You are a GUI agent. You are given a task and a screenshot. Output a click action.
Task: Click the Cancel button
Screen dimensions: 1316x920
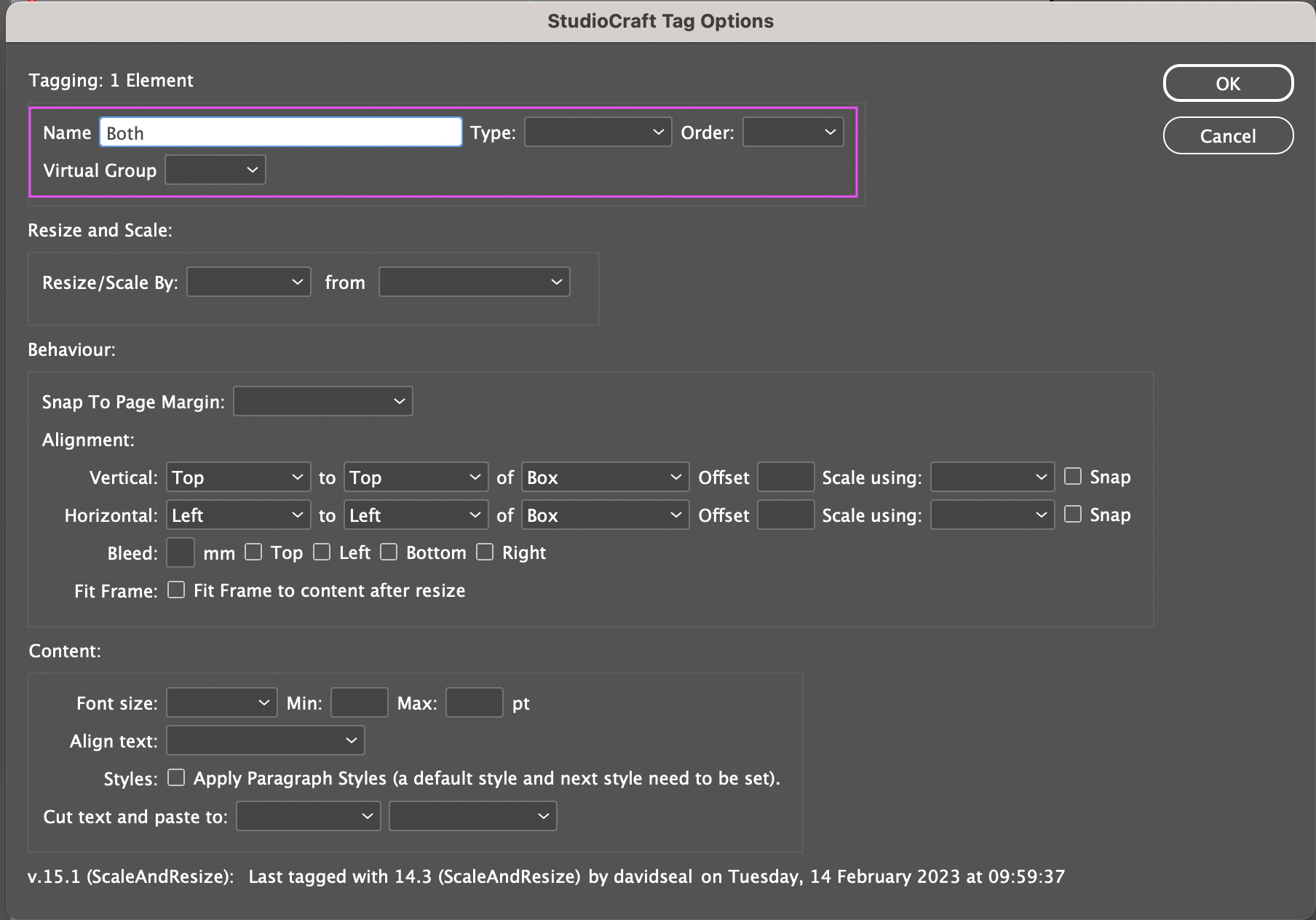tap(1228, 135)
